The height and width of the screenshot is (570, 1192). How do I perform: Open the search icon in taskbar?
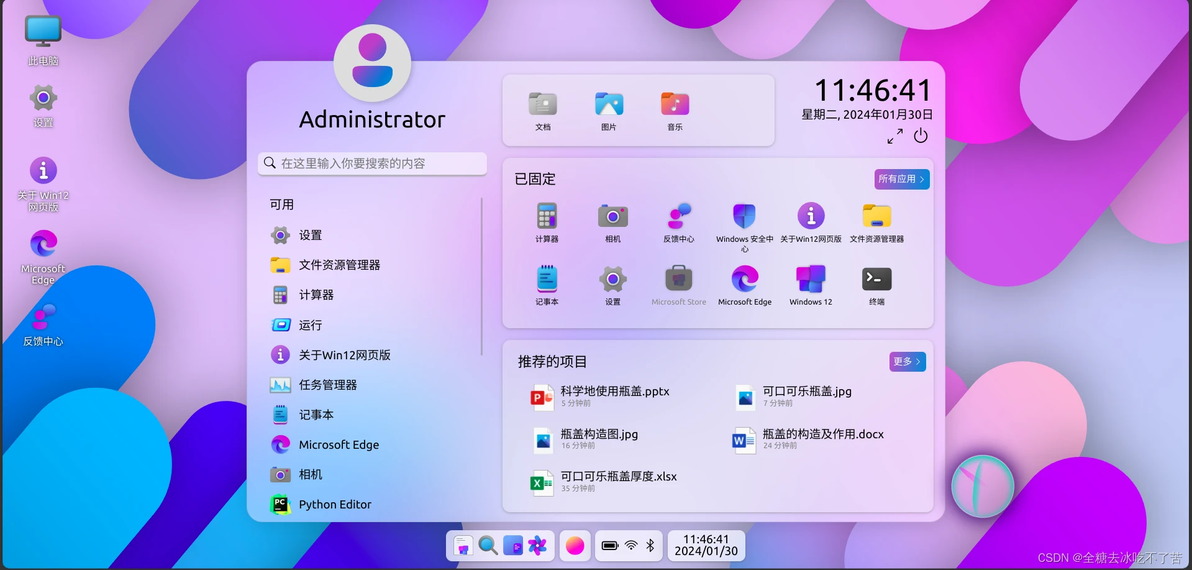(488, 546)
